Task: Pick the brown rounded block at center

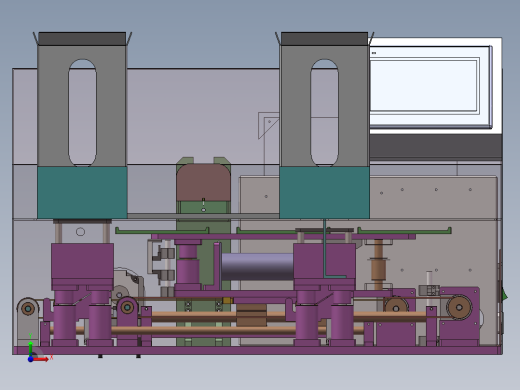Action: (x=203, y=182)
